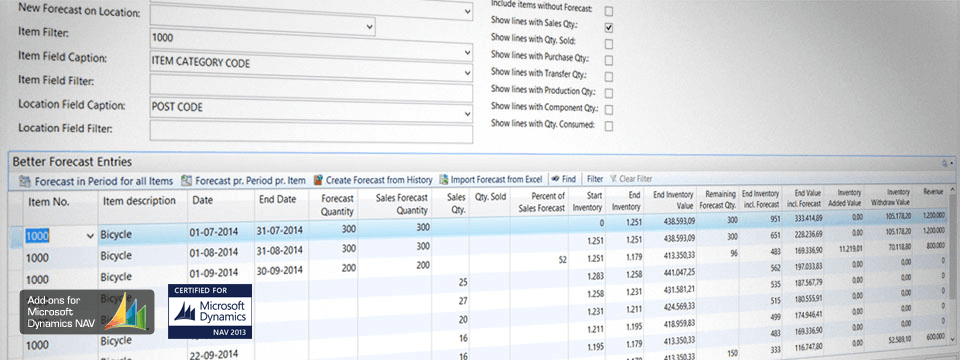This screenshot has height=360, width=960.
Task: Open the dropdown arrow in selected Item No. cell
Action: click(91, 236)
